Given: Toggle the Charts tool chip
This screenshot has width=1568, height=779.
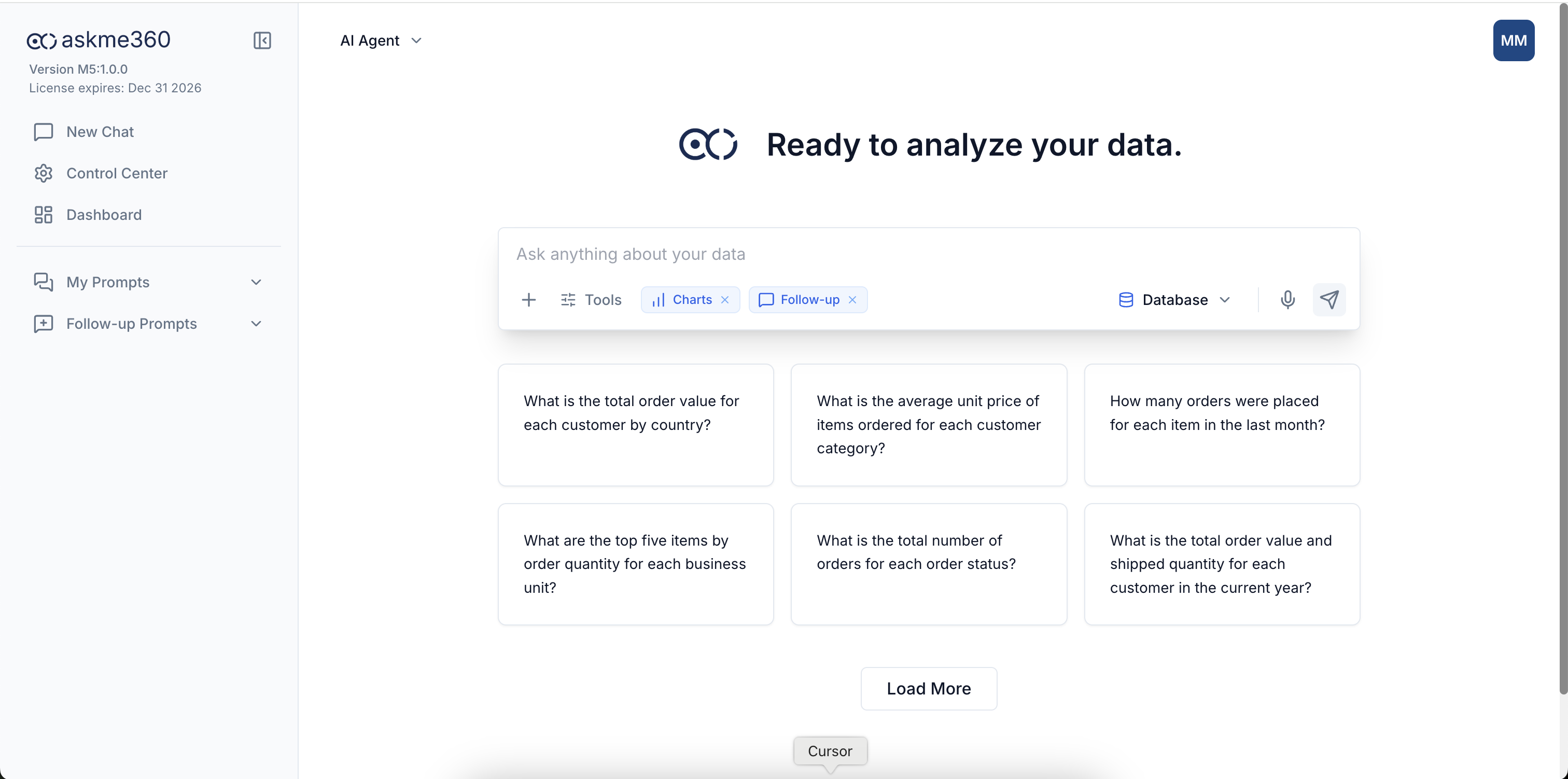Looking at the screenshot, I should (x=683, y=300).
